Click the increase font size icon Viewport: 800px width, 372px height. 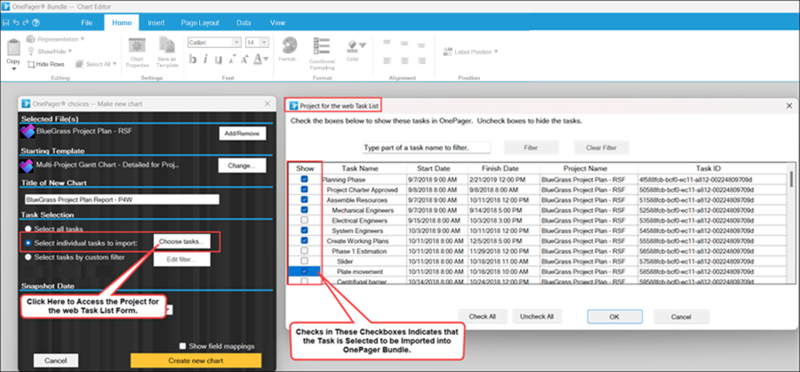(244, 60)
